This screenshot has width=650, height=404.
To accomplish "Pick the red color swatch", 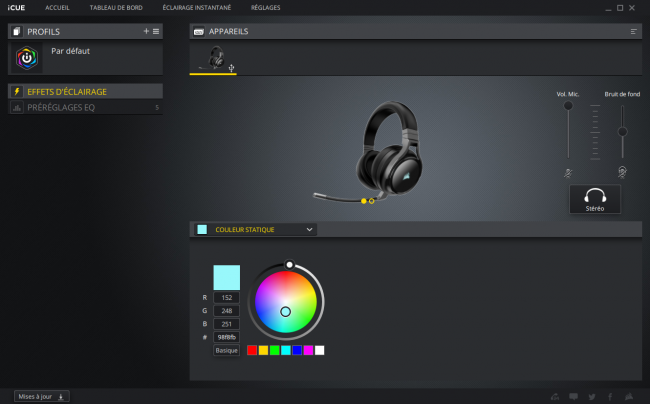I will [x=252, y=350].
